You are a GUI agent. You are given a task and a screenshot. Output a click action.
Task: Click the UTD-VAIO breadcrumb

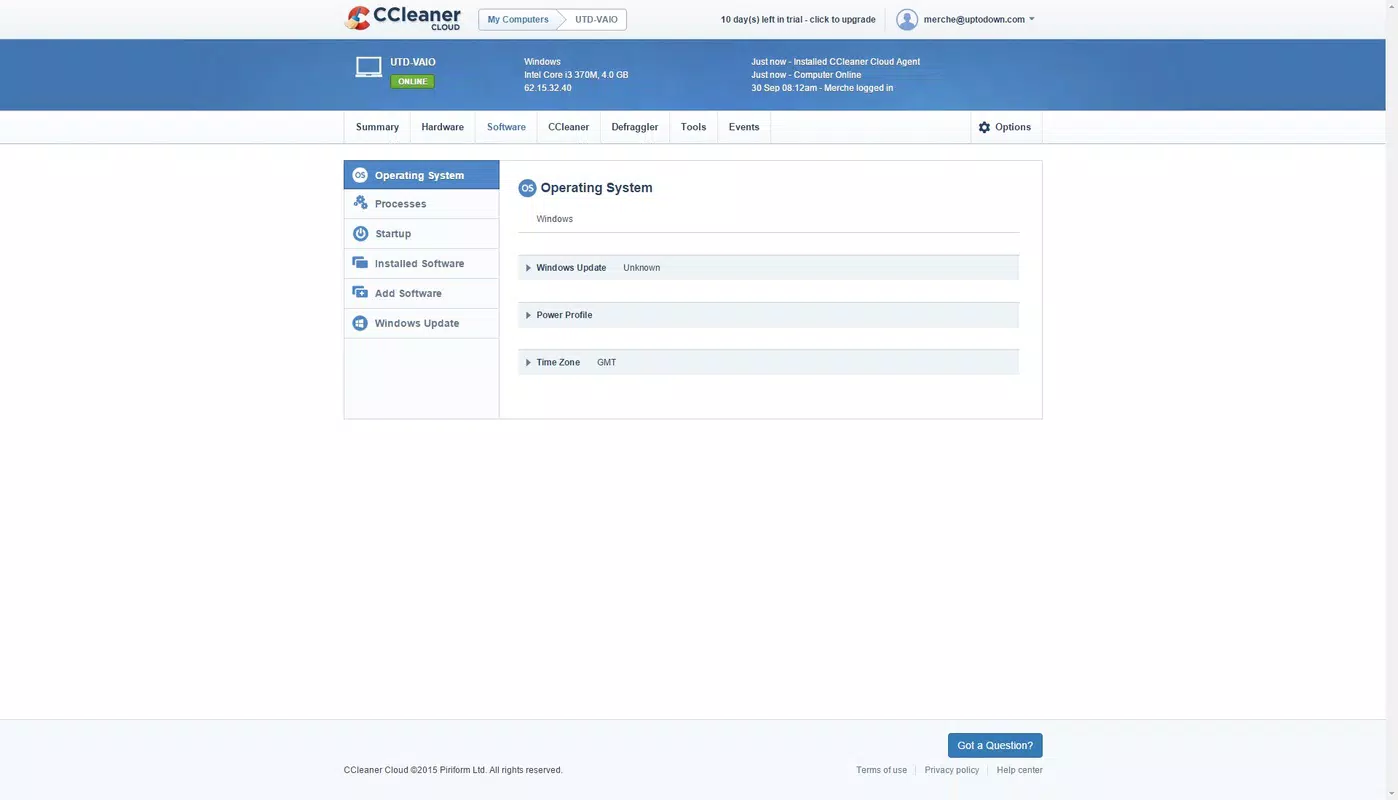(596, 19)
